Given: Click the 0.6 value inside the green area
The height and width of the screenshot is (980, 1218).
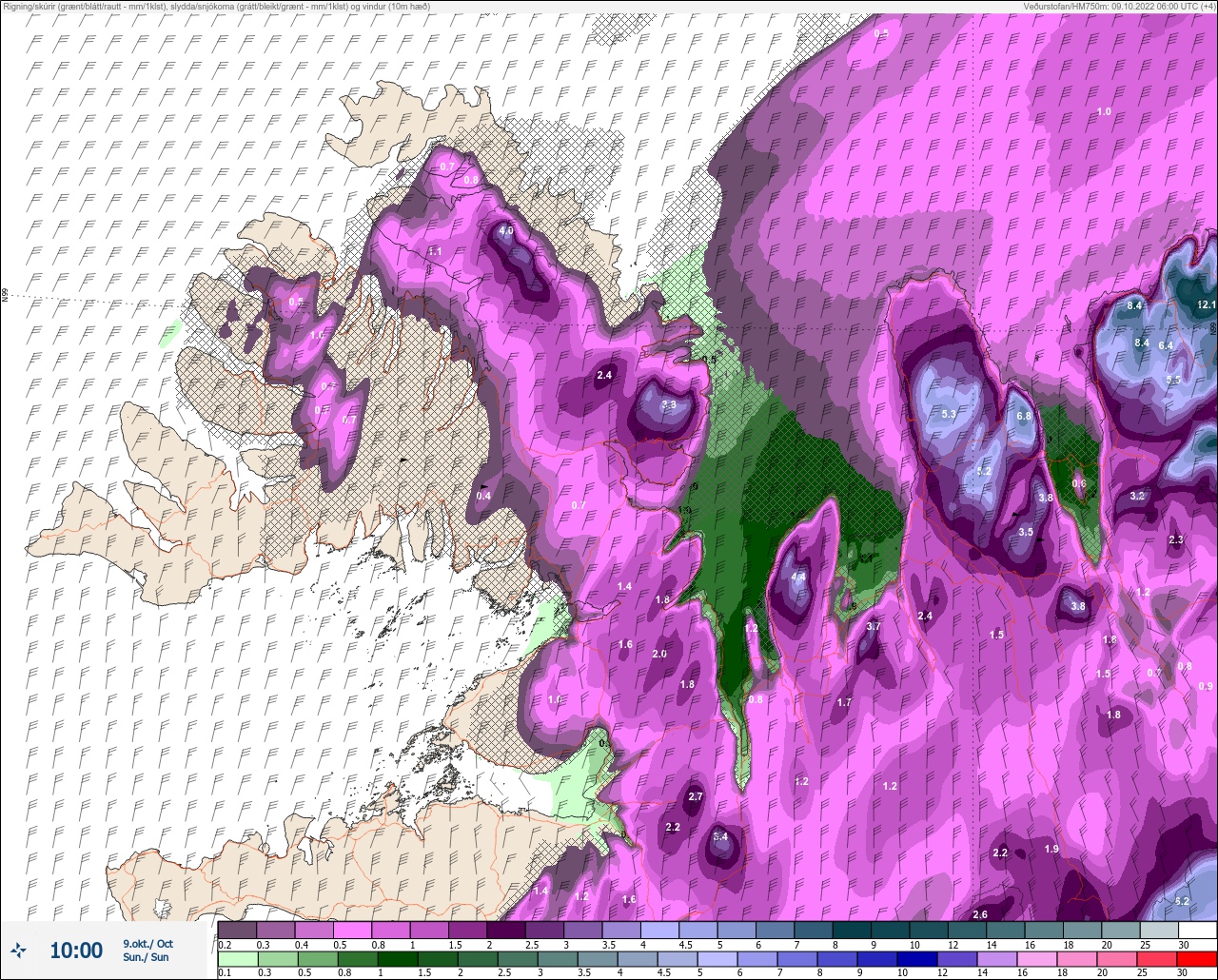Looking at the screenshot, I should (1078, 483).
